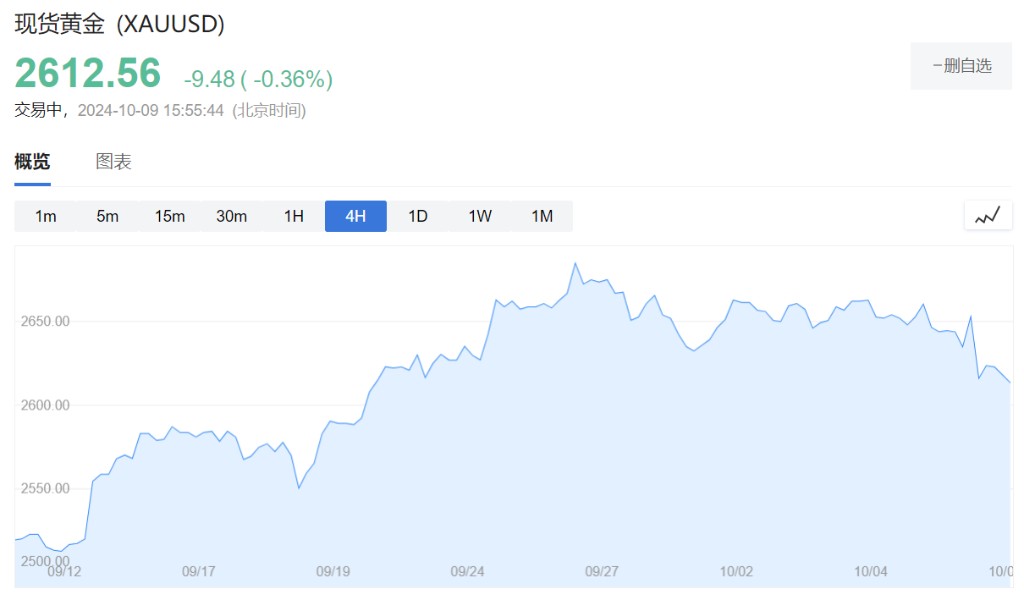Viewport: 1024px width, 598px height.
Task: Switch to the 图表 chart tab
Action: pyautogui.click(x=114, y=162)
